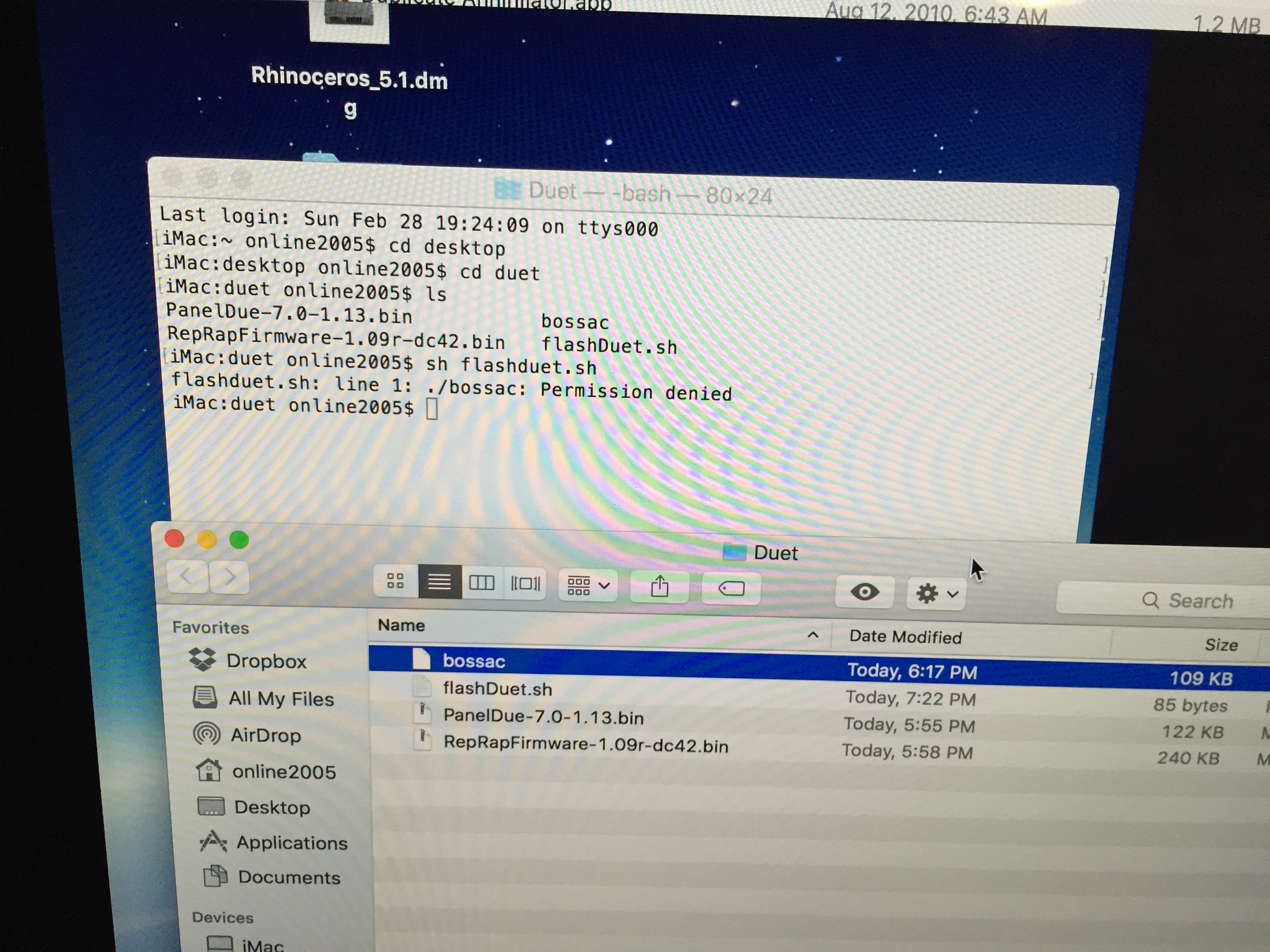The height and width of the screenshot is (952, 1270).
Task: Select the flashDuet.sh file
Action: 497,689
